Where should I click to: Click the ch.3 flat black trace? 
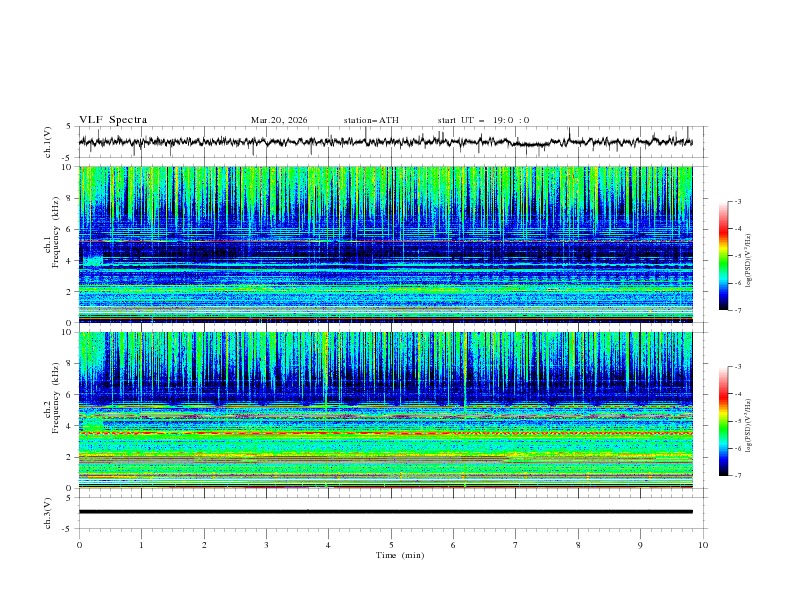click(x=385, y=512)
